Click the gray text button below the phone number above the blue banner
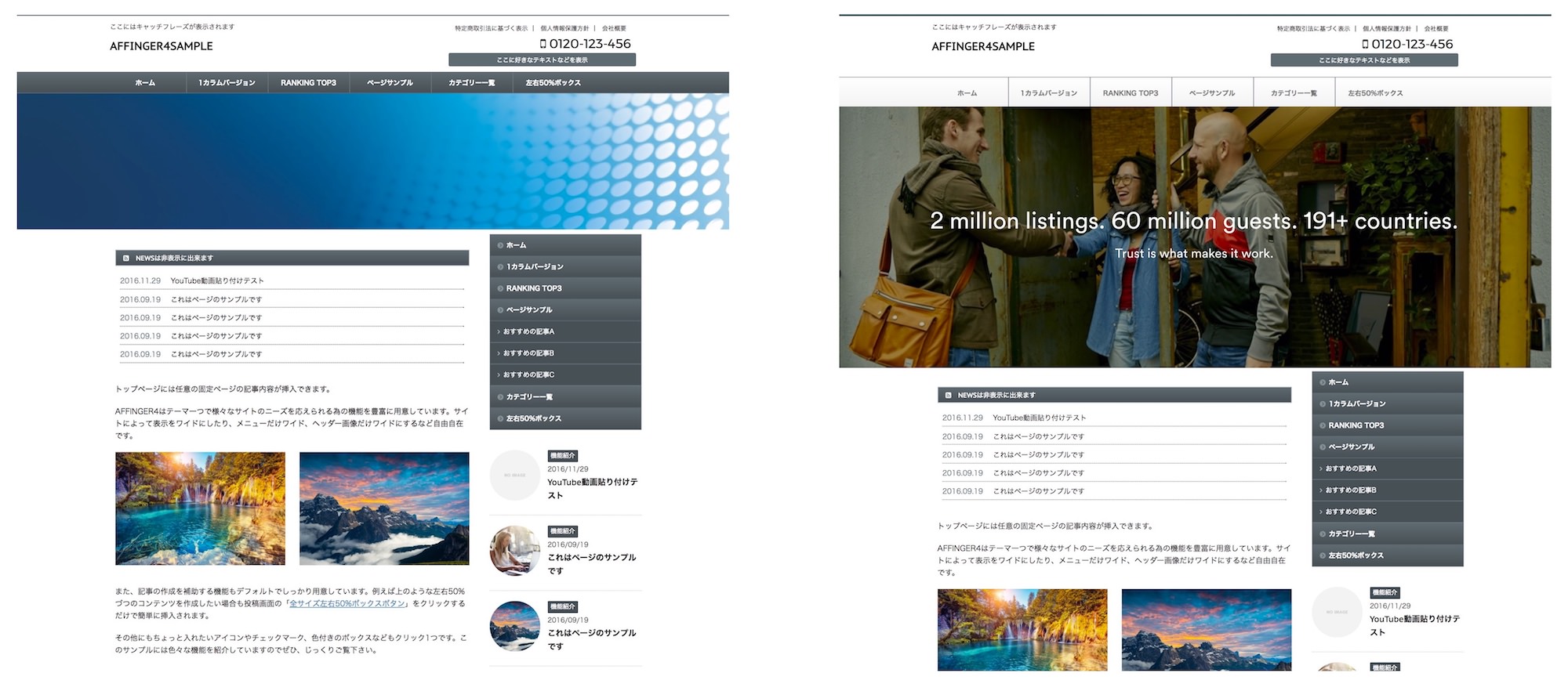The width and height of the screenshot is (1568, 691). [542, 60]
